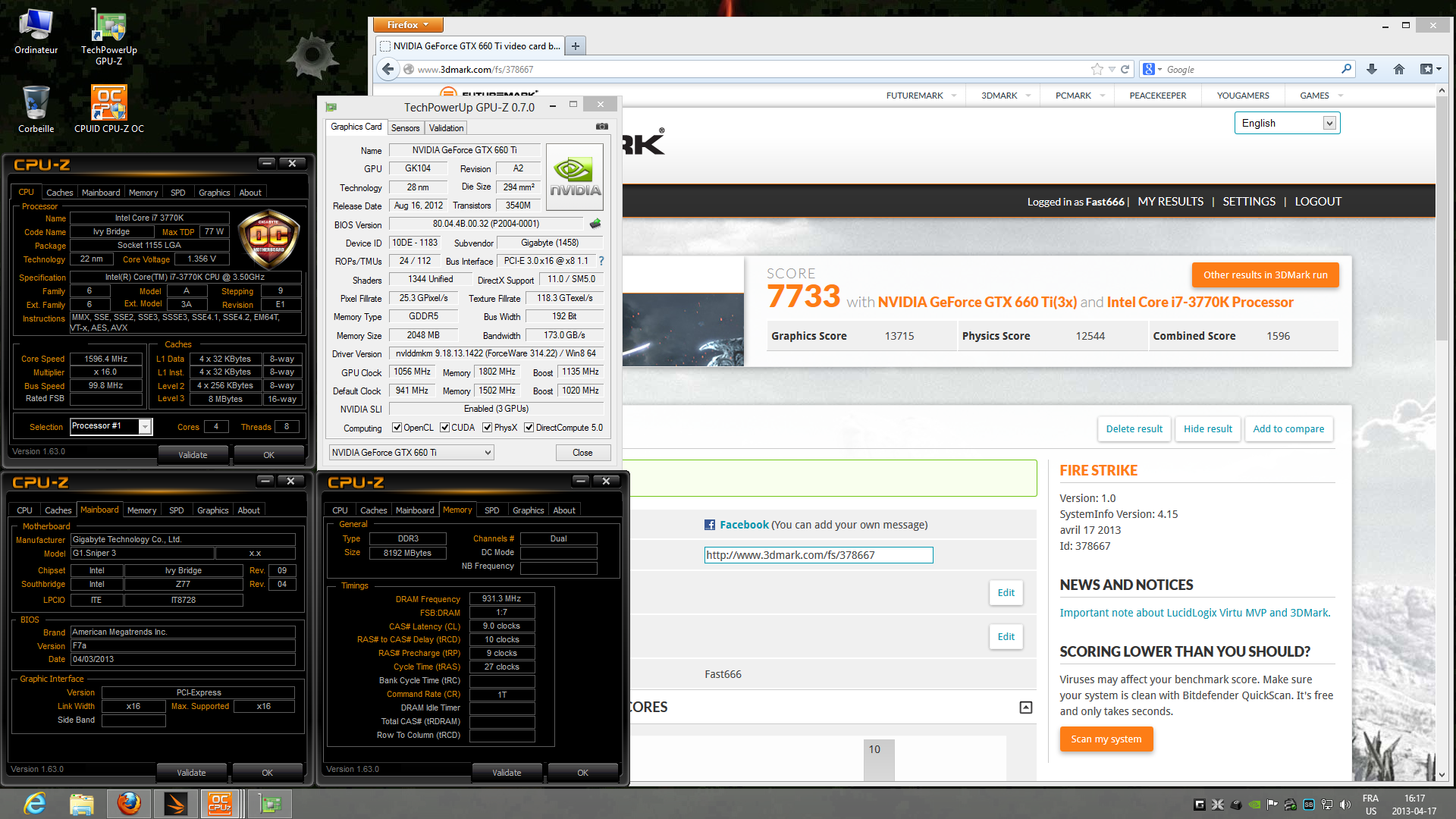Viewport: 1456px width, 819px height.
Task: Reload page with Firefox refresh icon
Action: tap(1125, 69)
